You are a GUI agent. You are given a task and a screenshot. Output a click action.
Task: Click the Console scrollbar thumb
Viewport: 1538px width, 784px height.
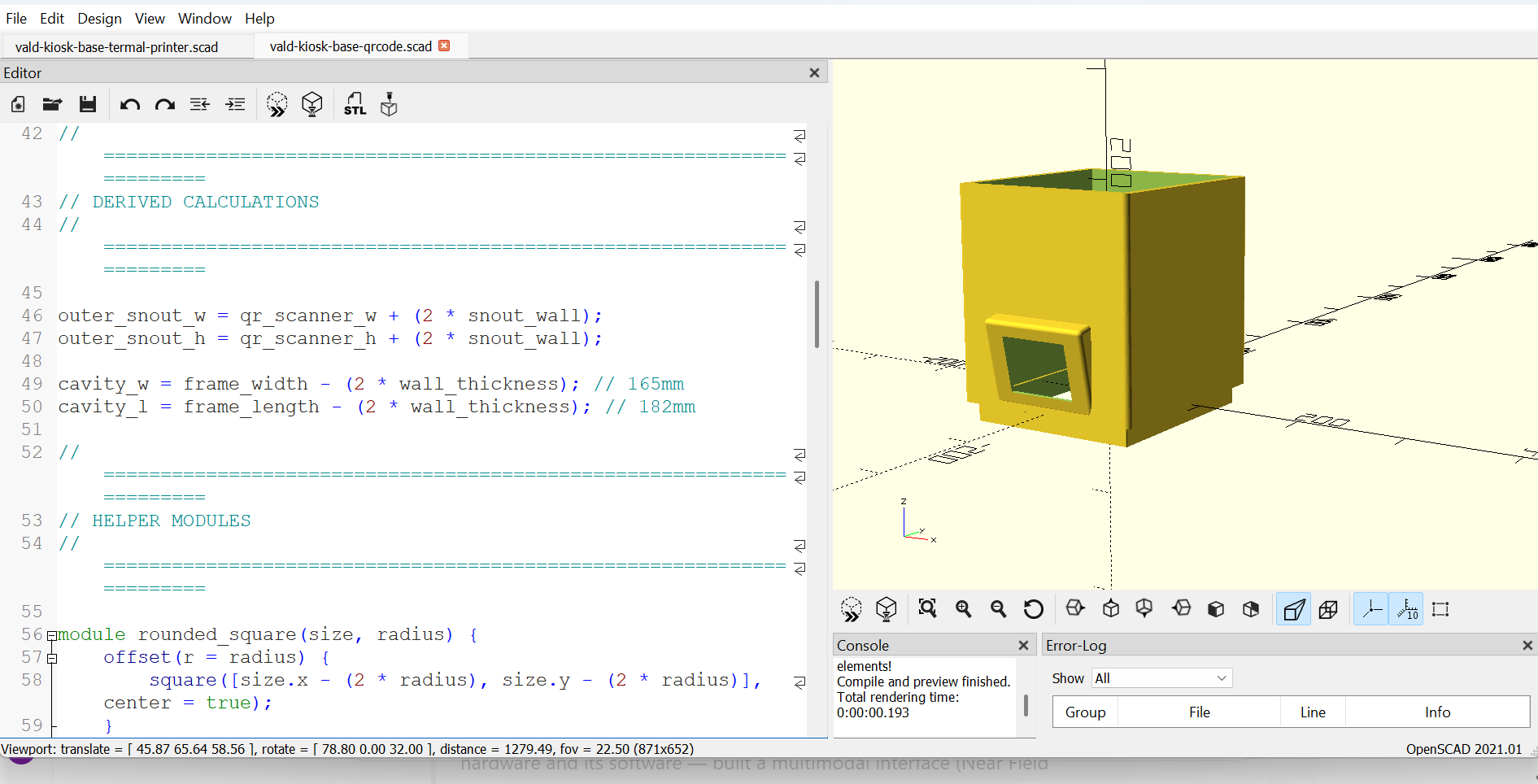tap(1026, 704)
